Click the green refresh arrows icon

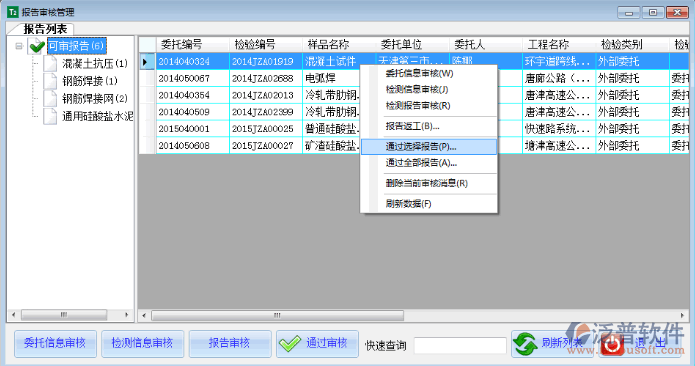[x=526, y=344]
